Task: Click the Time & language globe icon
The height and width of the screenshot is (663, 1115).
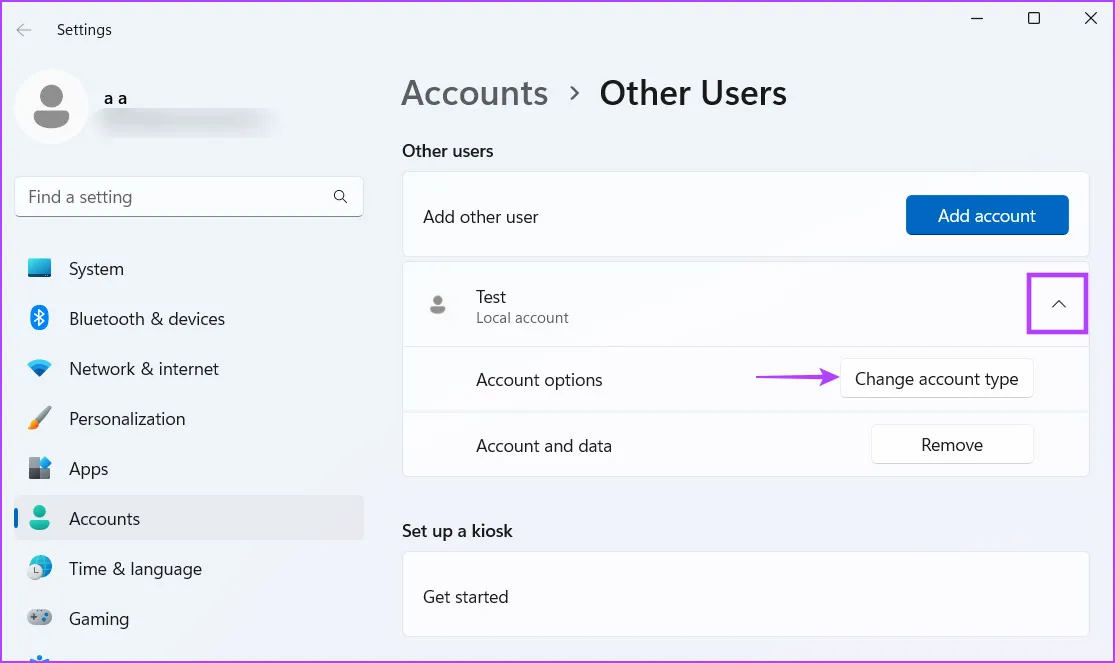Action: coord(40,569)
